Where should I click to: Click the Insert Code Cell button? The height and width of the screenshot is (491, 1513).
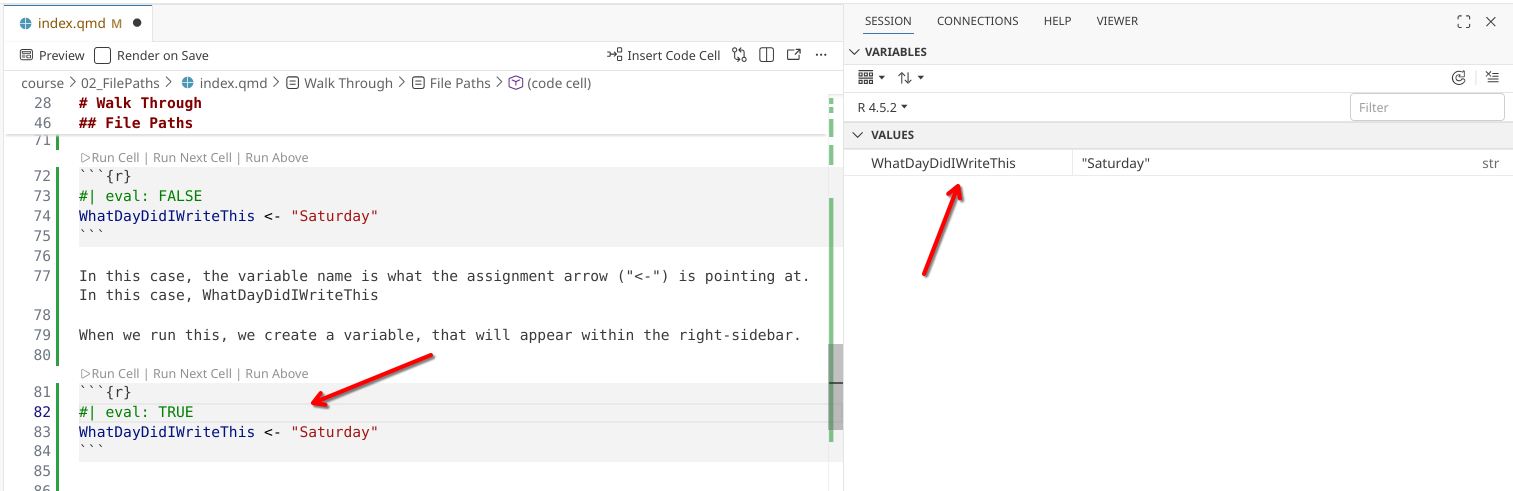click(663, 55)
